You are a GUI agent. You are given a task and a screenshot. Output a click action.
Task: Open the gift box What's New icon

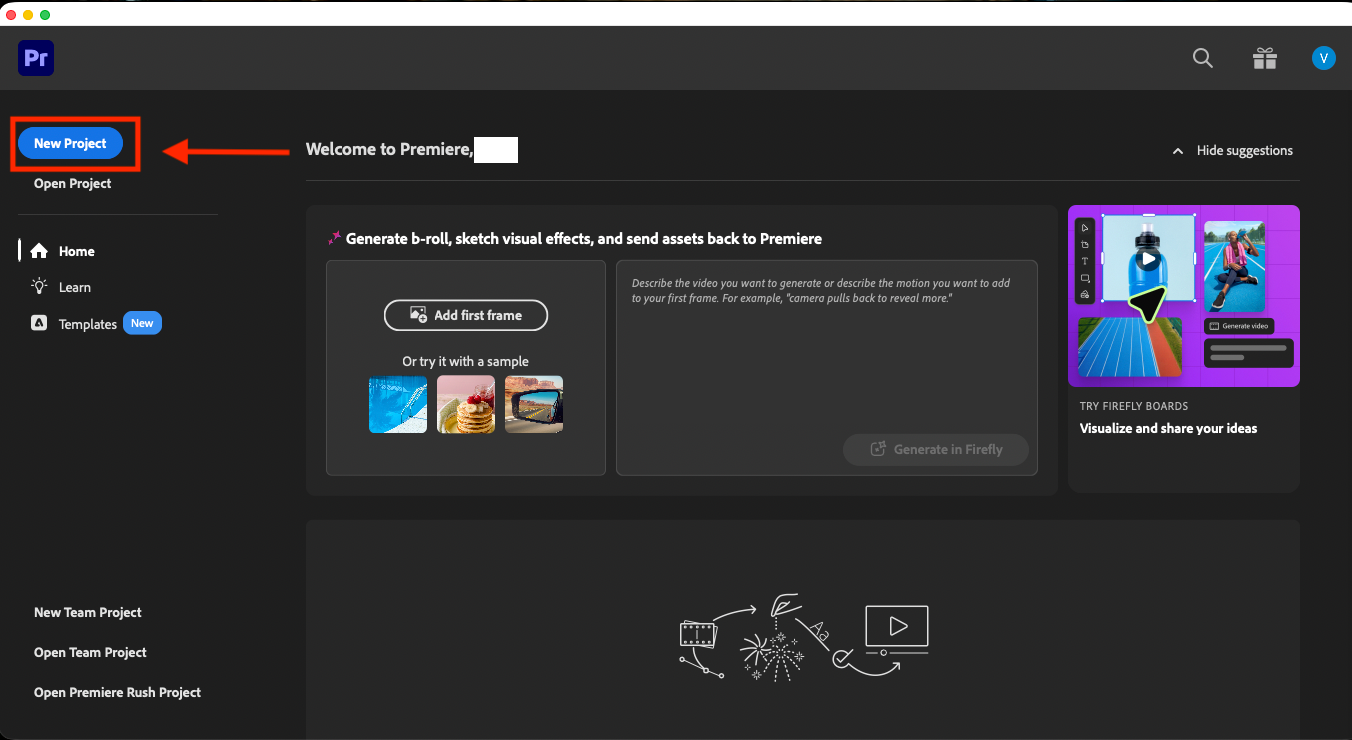point(1265,58)
